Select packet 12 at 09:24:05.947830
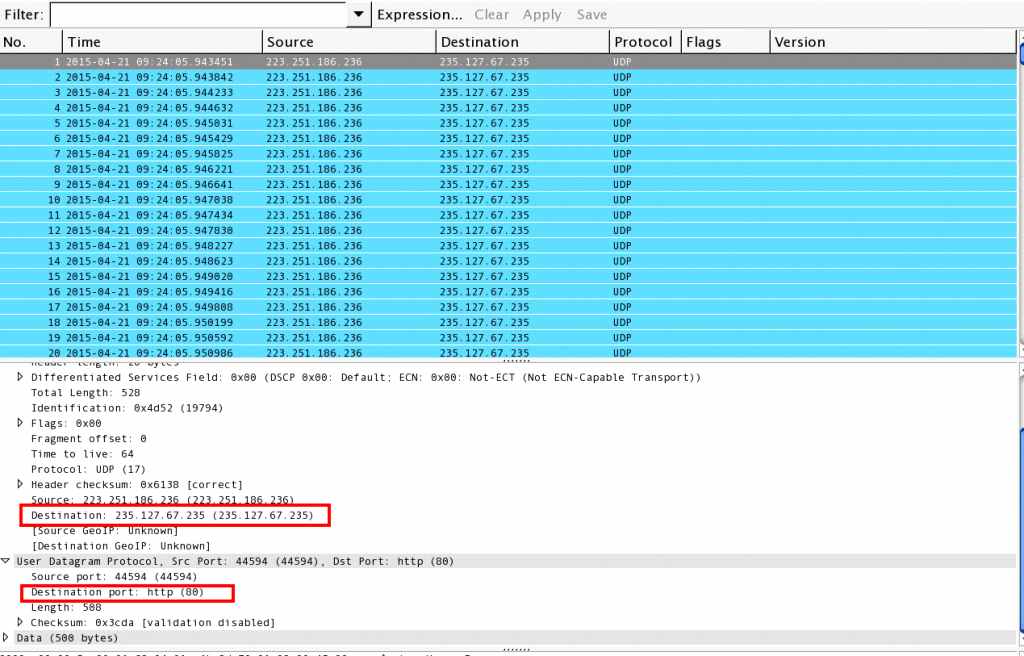The image size is (1024, 656). tap(508, 231)
